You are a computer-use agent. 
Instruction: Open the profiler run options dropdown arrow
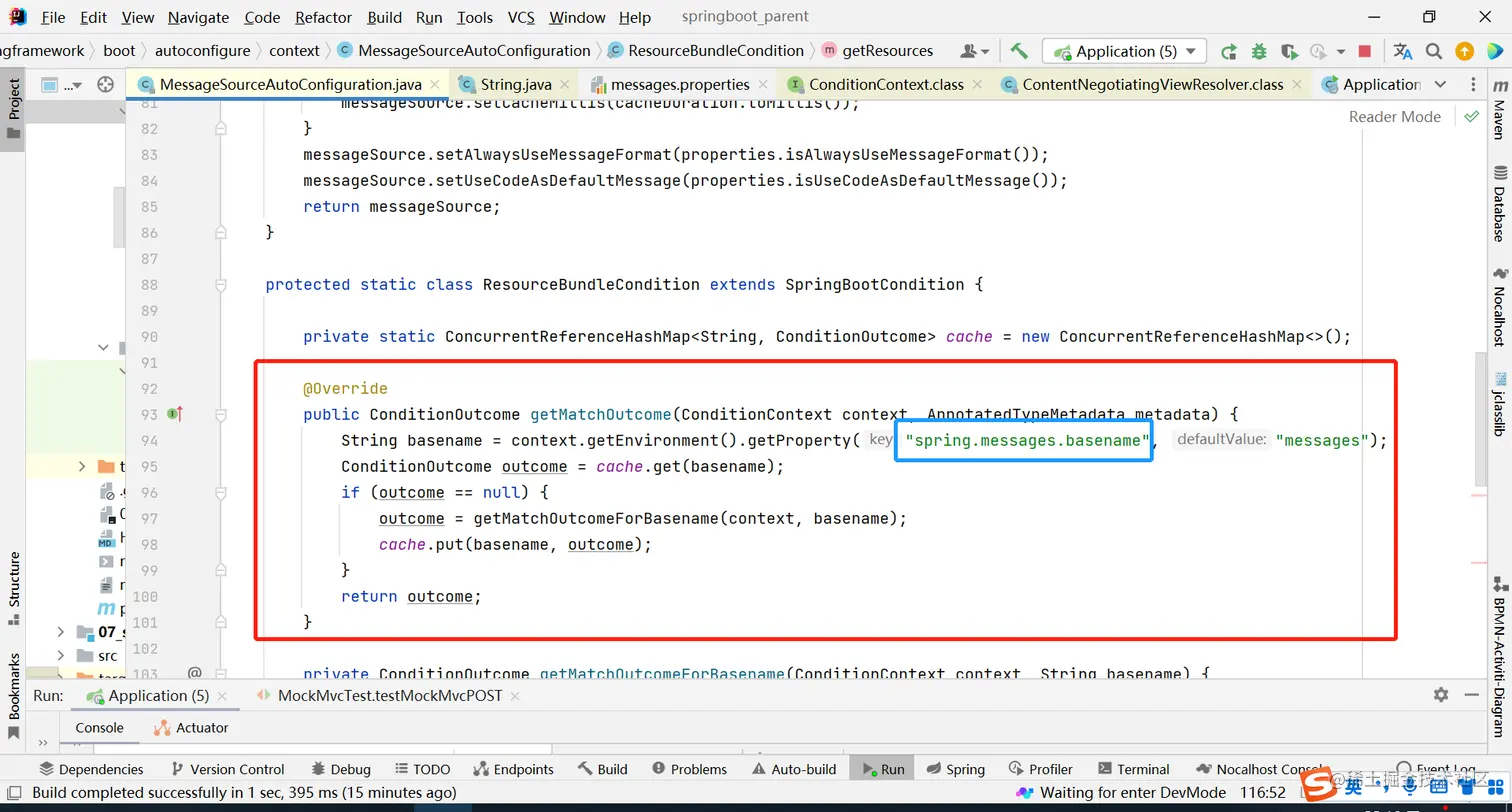tap(1339, 52)
